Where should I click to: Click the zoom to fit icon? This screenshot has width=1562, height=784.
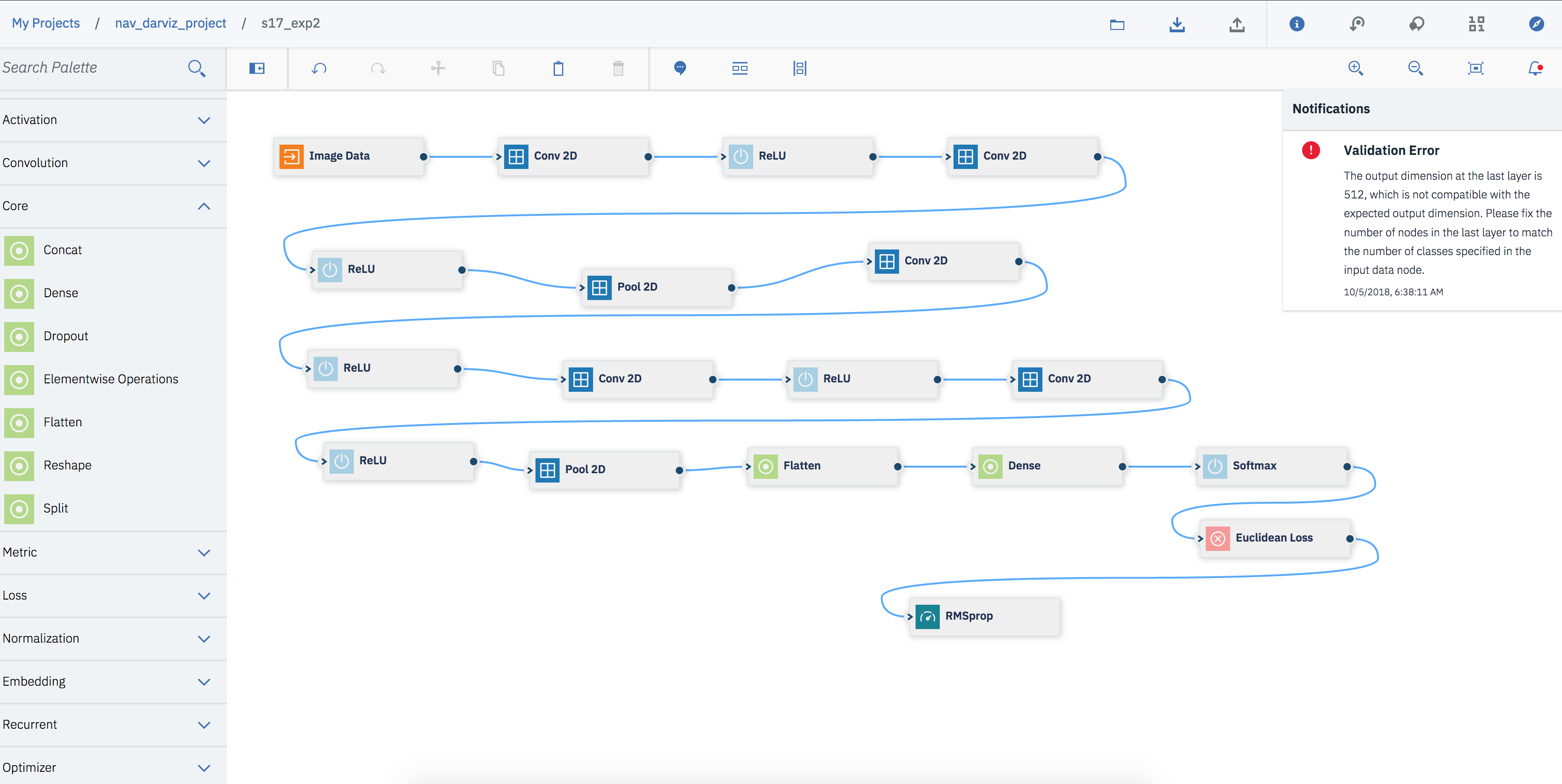1476,68
